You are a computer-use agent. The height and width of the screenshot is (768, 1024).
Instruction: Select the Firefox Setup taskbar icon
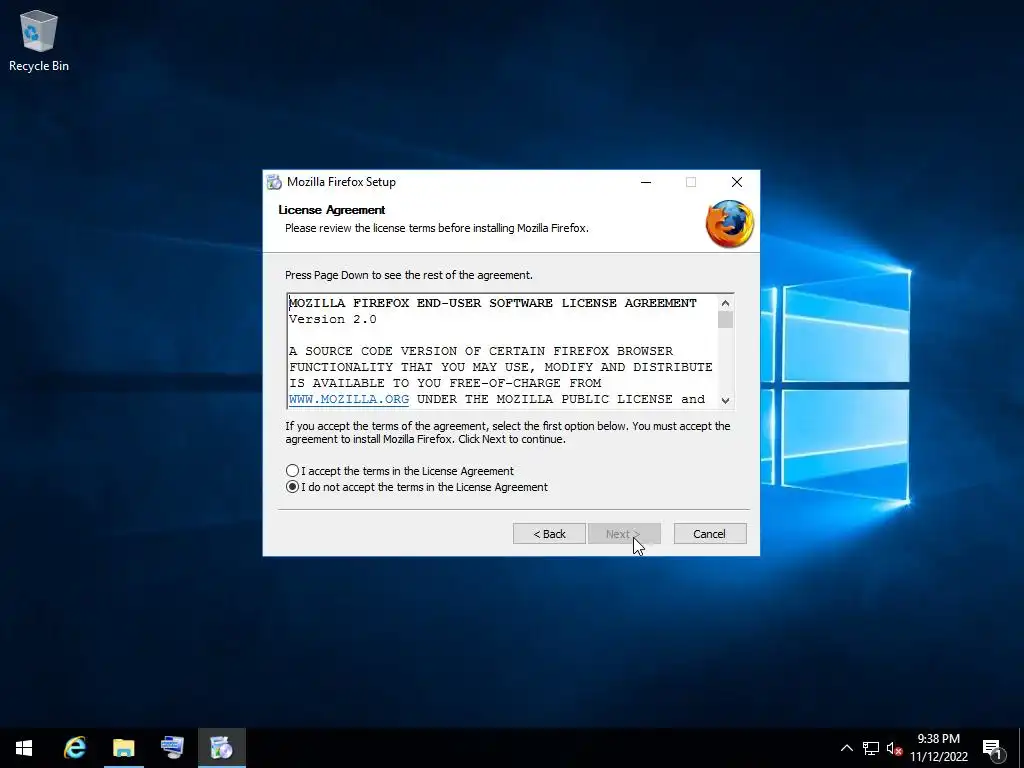221,748
